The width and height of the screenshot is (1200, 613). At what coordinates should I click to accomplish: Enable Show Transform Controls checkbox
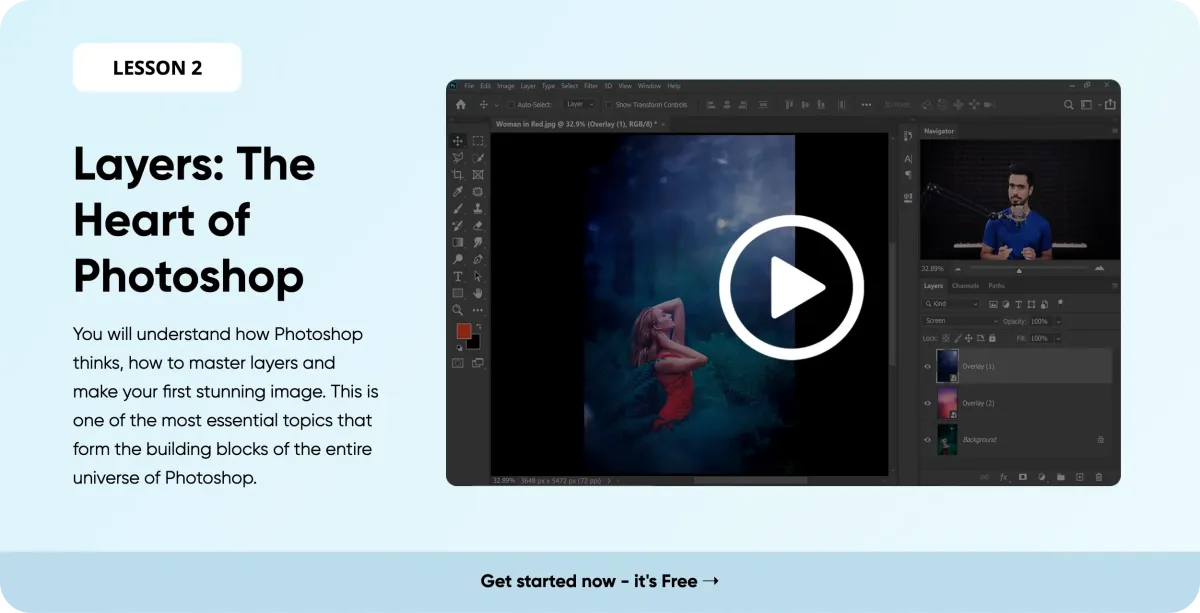(x=609, y=105)
